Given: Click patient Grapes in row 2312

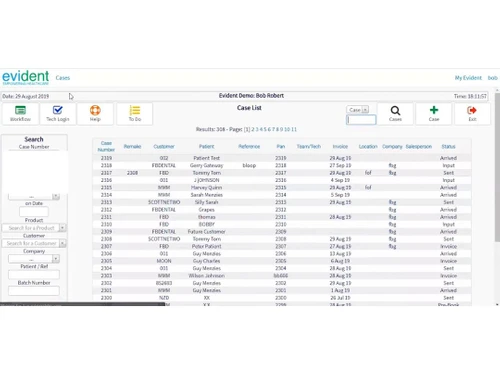Looking at the screenshot, I should [x=206, y=210].
